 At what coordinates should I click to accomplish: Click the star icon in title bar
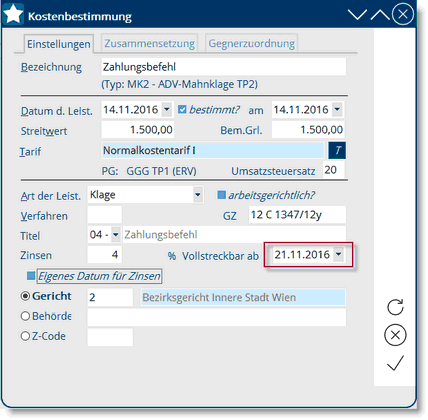13,14
